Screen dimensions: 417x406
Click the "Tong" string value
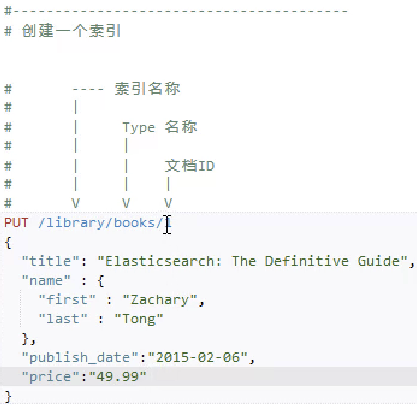pyautogui.click(x=139, y=319)
